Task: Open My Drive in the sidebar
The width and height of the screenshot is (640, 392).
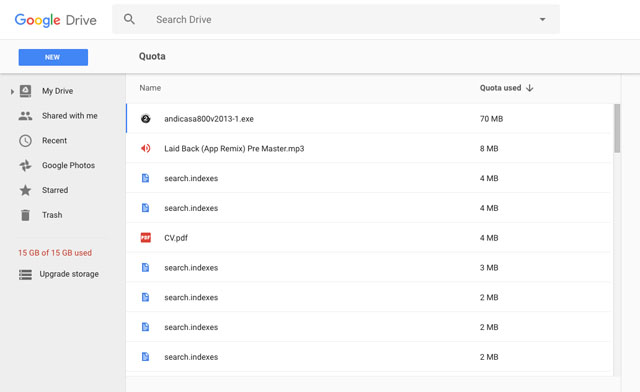Action: pos(57,91)
